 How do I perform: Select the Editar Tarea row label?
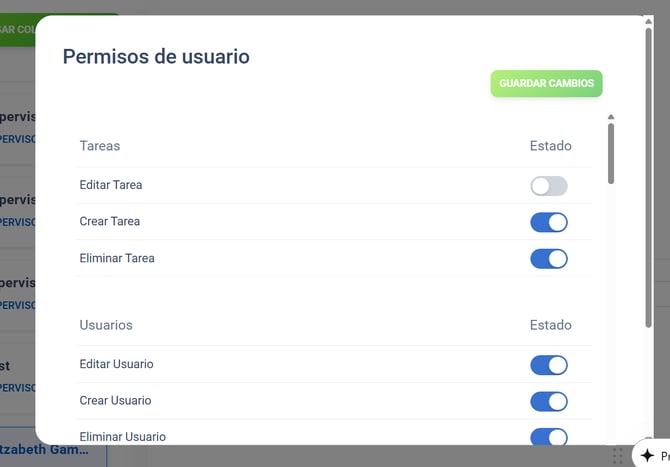110,185
